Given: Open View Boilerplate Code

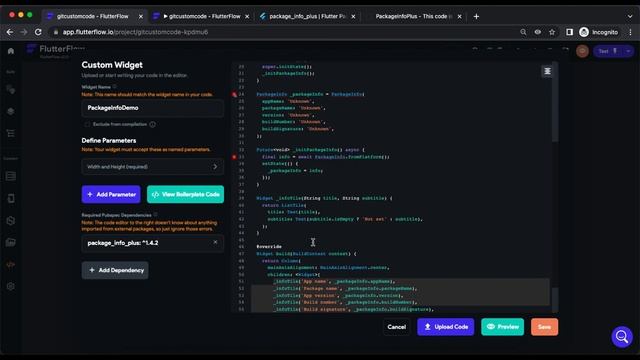Looking at the screenshot, I should (x=185, y=194).
